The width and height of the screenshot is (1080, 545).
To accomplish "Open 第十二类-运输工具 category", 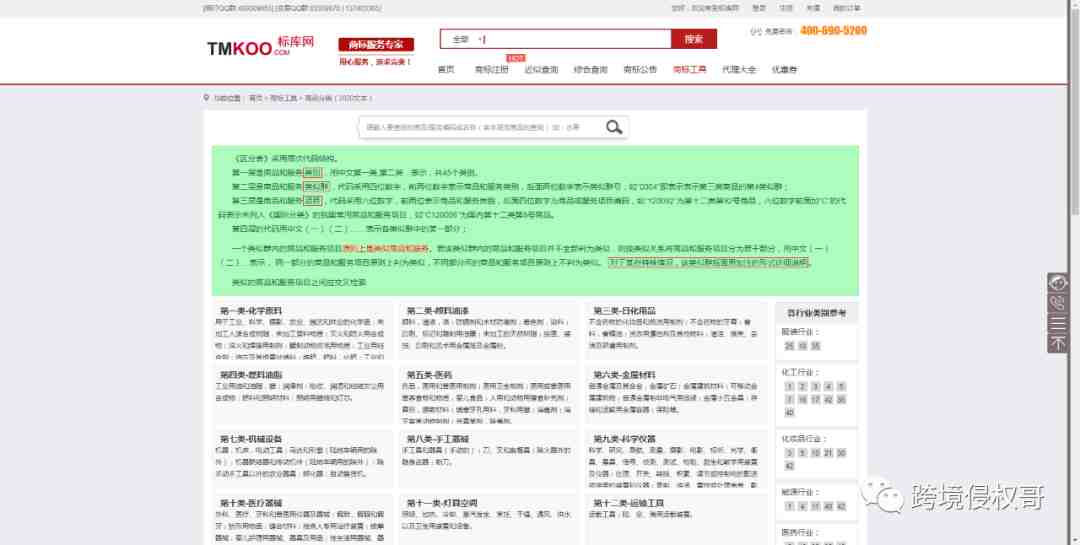I will click(629, 503).
